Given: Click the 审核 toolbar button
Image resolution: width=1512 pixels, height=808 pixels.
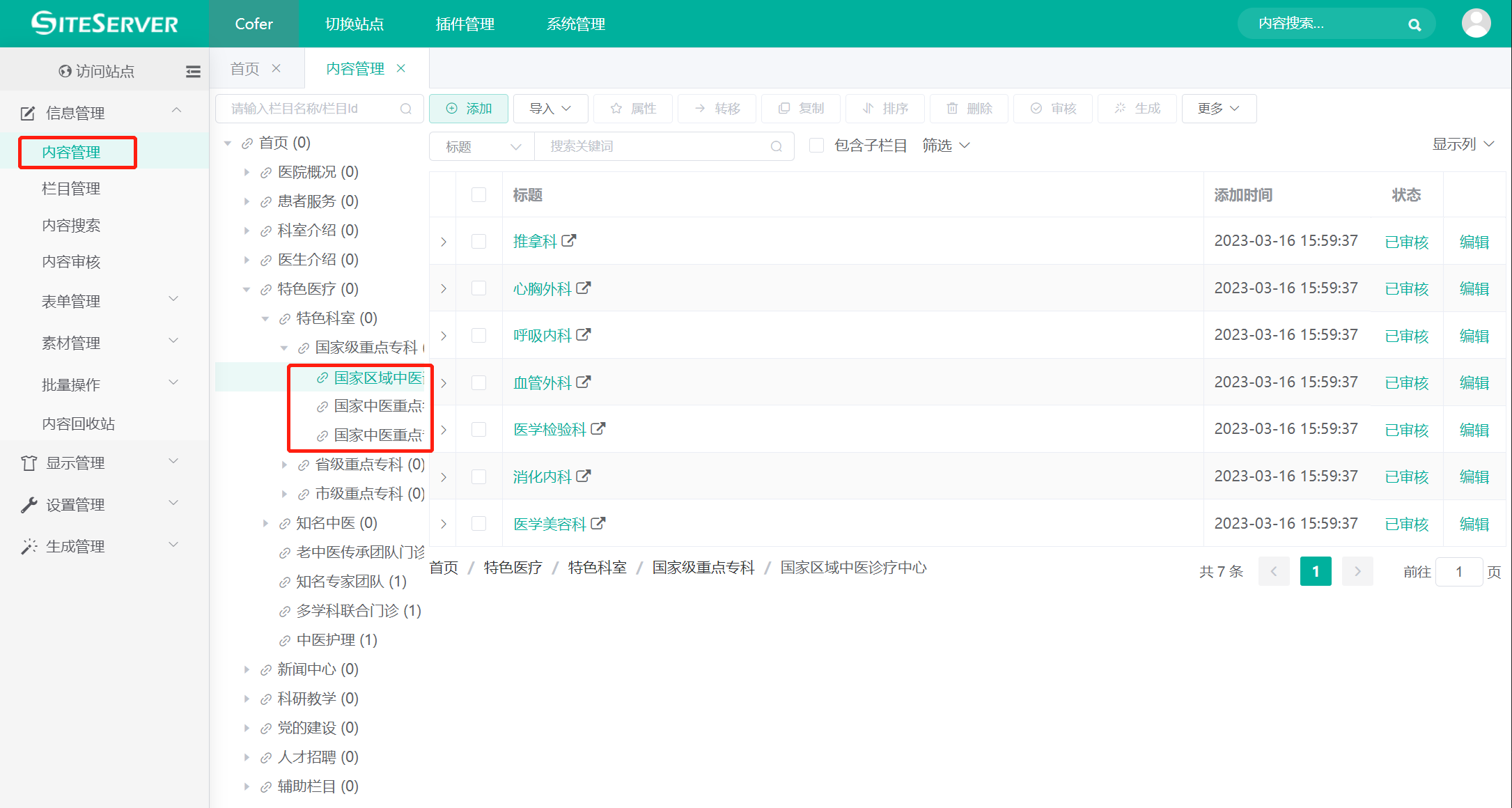Looking at the screenshot, I should coord(1053,109).
